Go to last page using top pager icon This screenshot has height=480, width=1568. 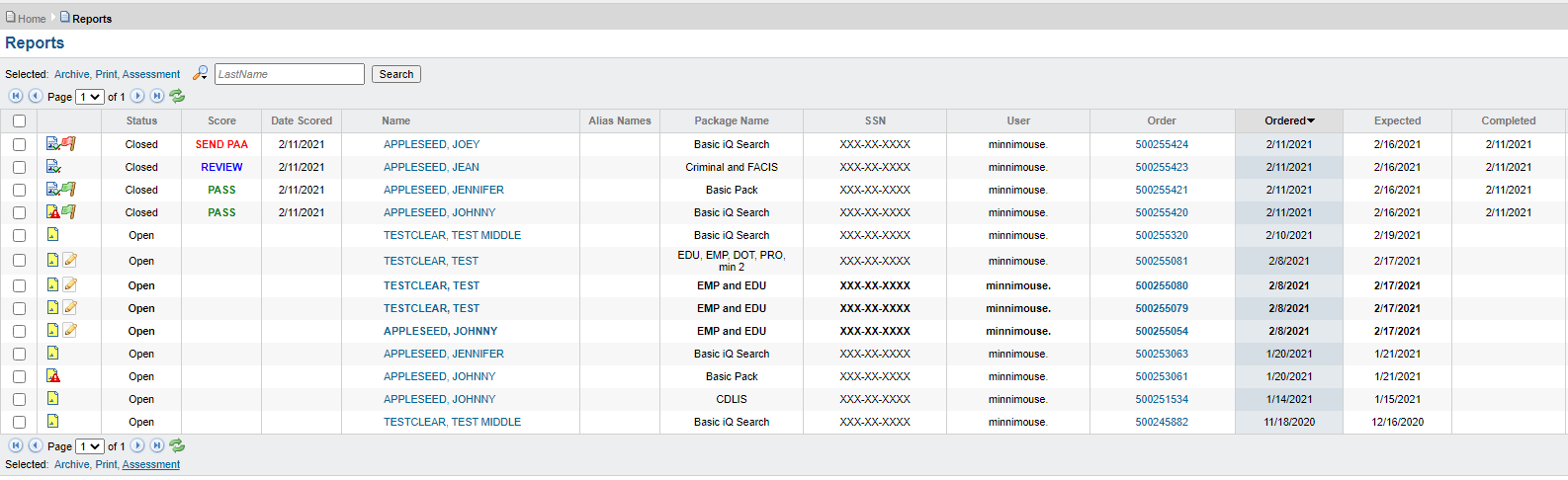(x=156, y=96)
